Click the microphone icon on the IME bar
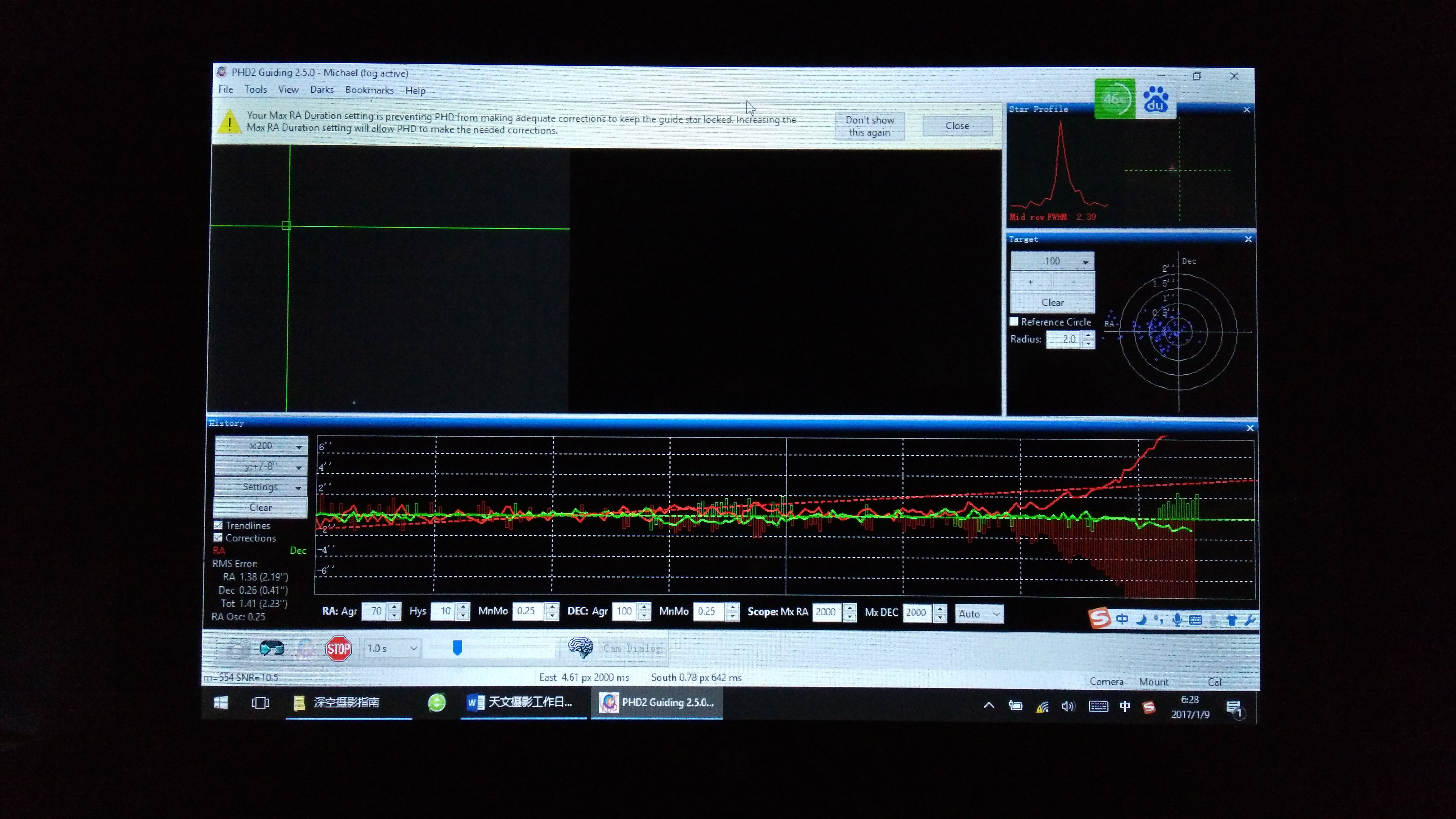1456x819 pixels. point(1177,620)
